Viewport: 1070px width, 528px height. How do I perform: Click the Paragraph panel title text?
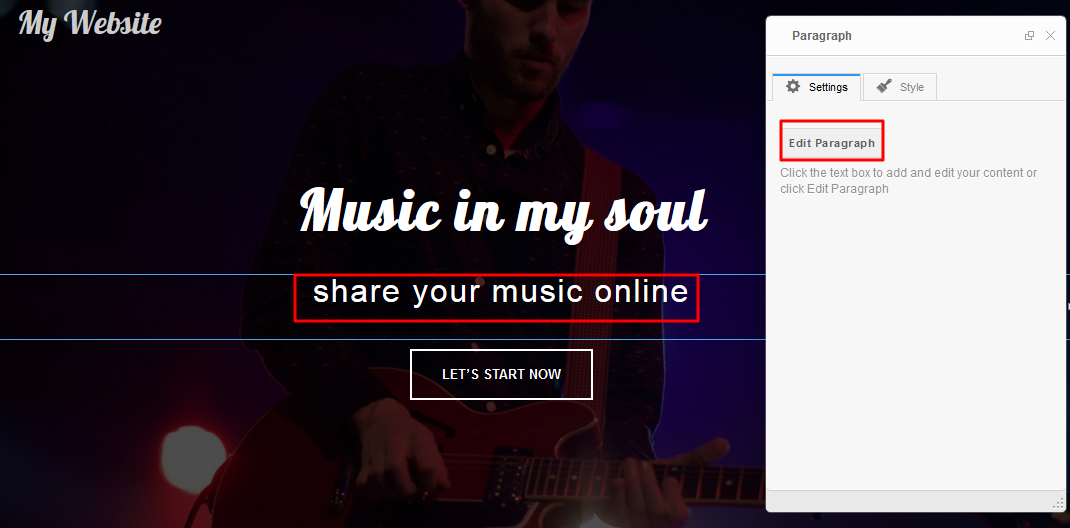[x=822, y=35]
